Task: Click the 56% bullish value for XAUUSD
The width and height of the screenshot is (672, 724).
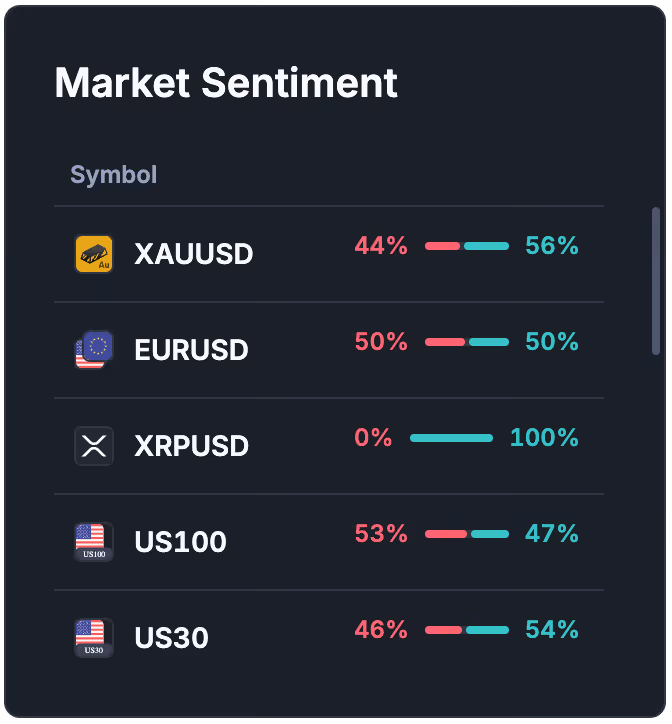Action: point(551,245)
